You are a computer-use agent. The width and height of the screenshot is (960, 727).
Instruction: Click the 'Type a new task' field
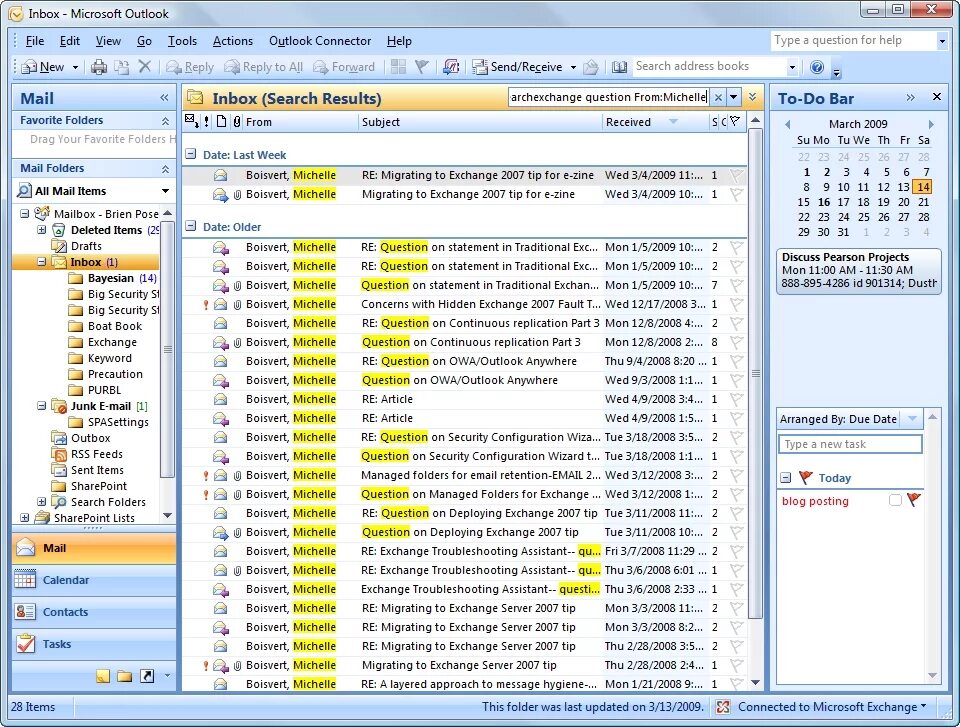click(850, 444)
